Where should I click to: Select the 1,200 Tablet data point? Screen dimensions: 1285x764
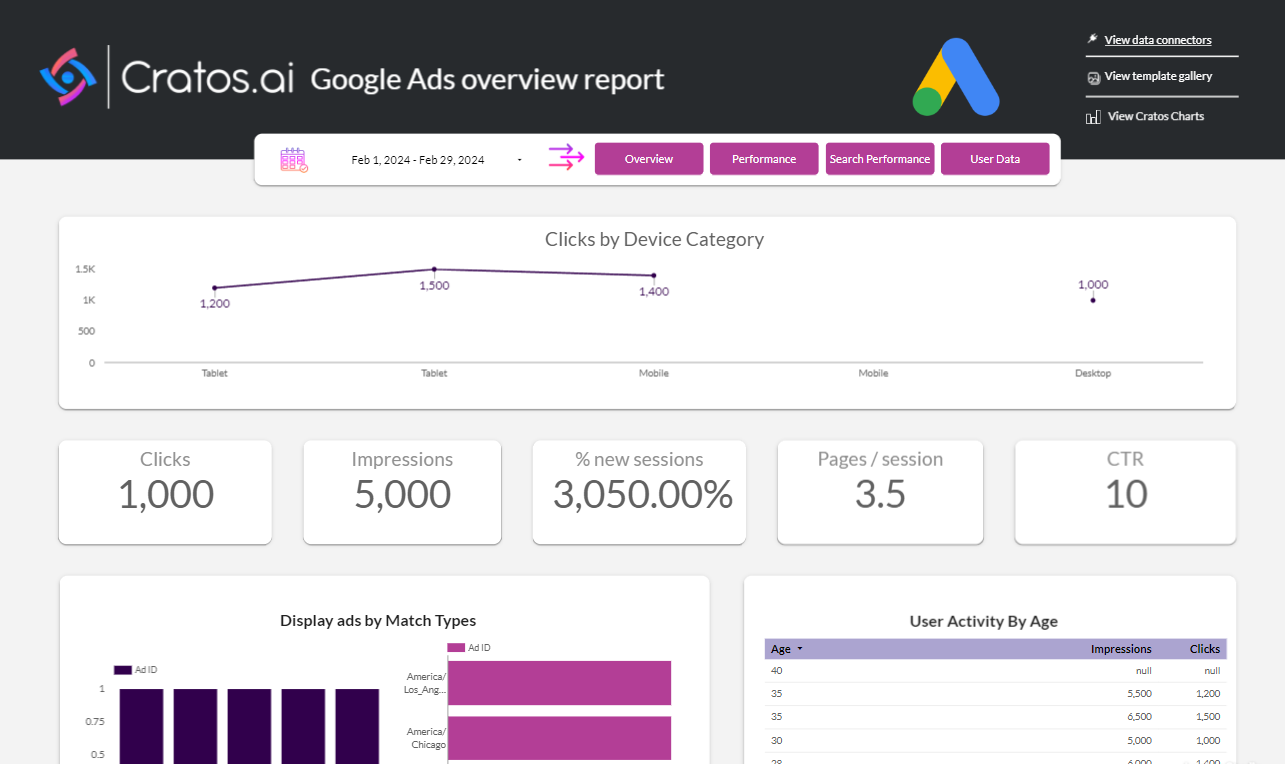tap(214, 288)
